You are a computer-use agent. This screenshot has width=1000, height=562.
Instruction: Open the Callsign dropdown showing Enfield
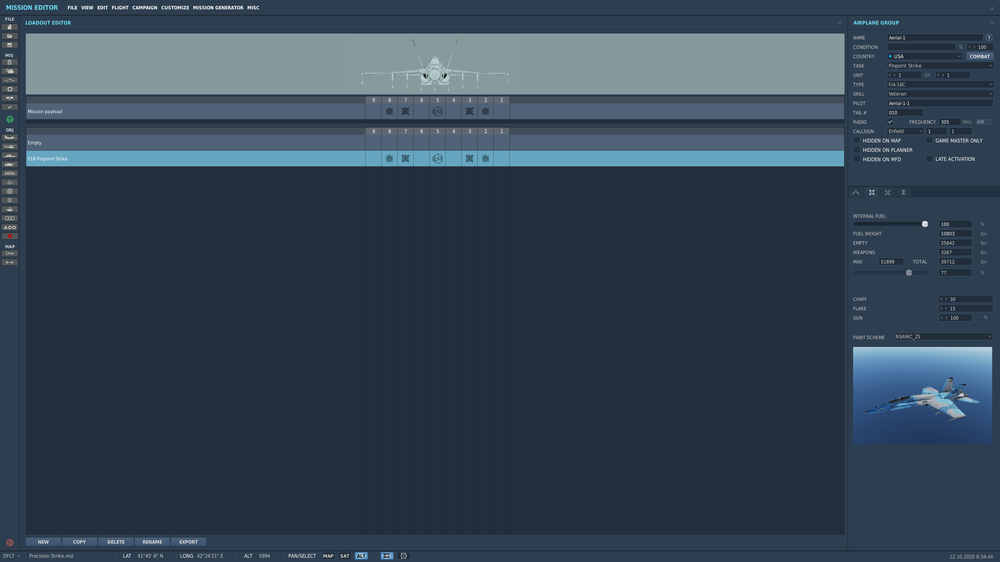(x=905, y=131)
